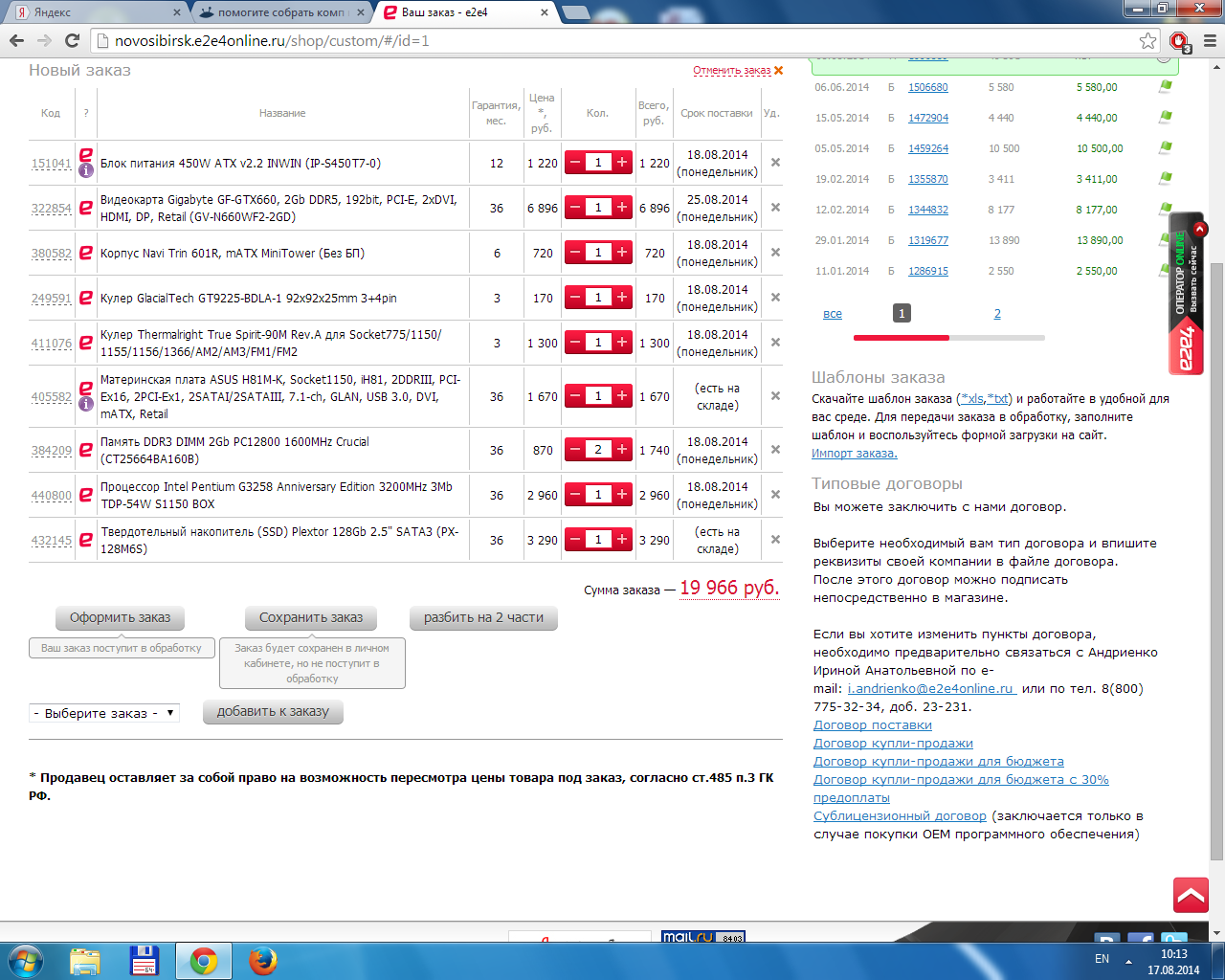Image resolution: width=1225 pixels, height=980 pixels.
Task: Open Windows Start menu
Action: pos(26,960)
